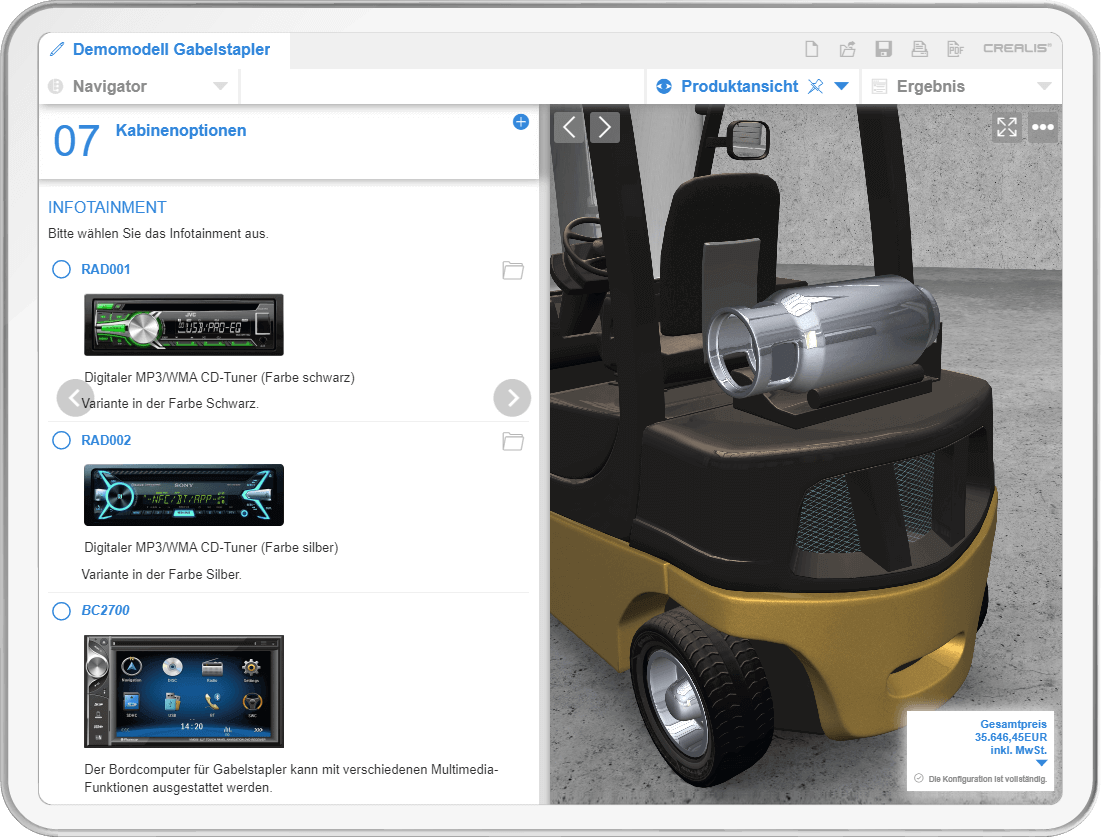Image resolution: width=1101 pixels, height=837 pixels.
Task: Click the BC2700 Bordcomputer thumbnail image
Action: 184,691
